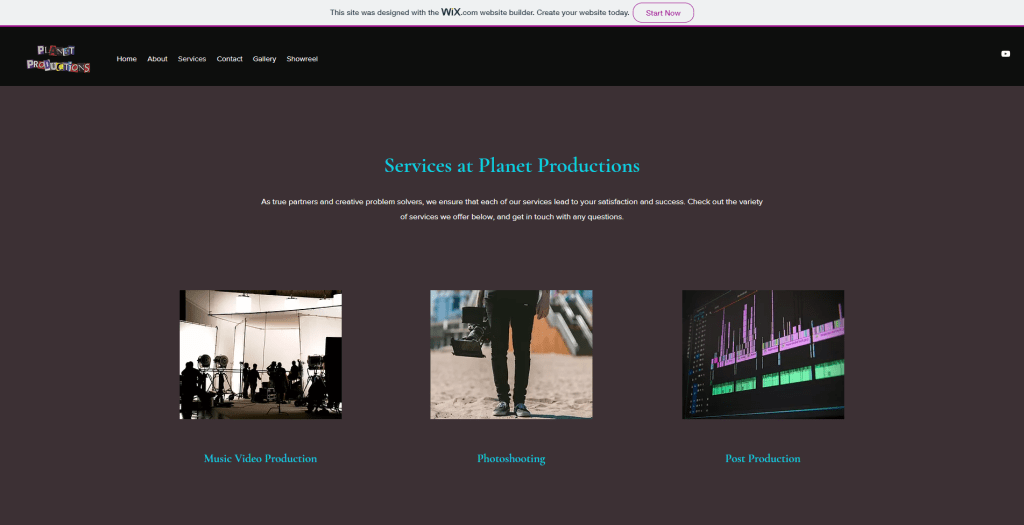Click the YouTube icon in the header

click(1005, 54)
